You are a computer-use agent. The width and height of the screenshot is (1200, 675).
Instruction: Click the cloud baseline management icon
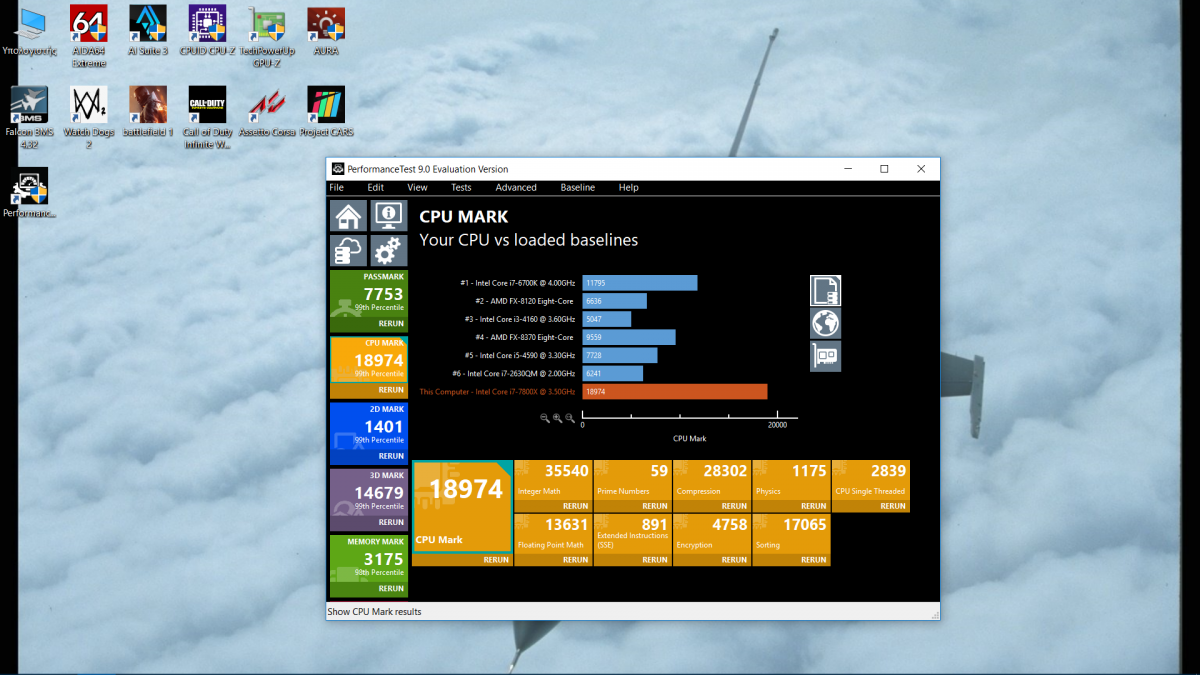pos(348,251)
